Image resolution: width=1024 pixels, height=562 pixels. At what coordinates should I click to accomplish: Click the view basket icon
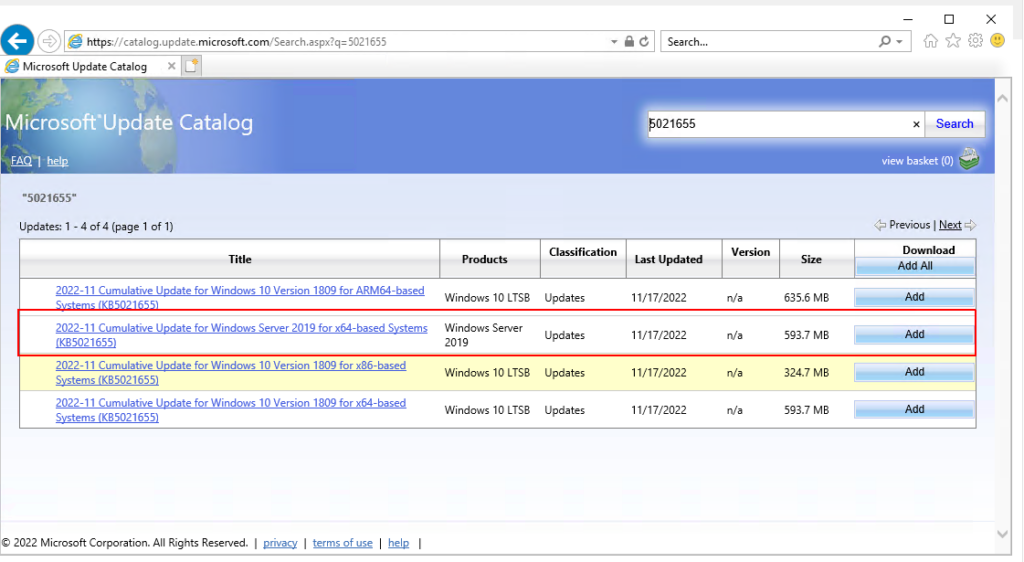[969, 159]
